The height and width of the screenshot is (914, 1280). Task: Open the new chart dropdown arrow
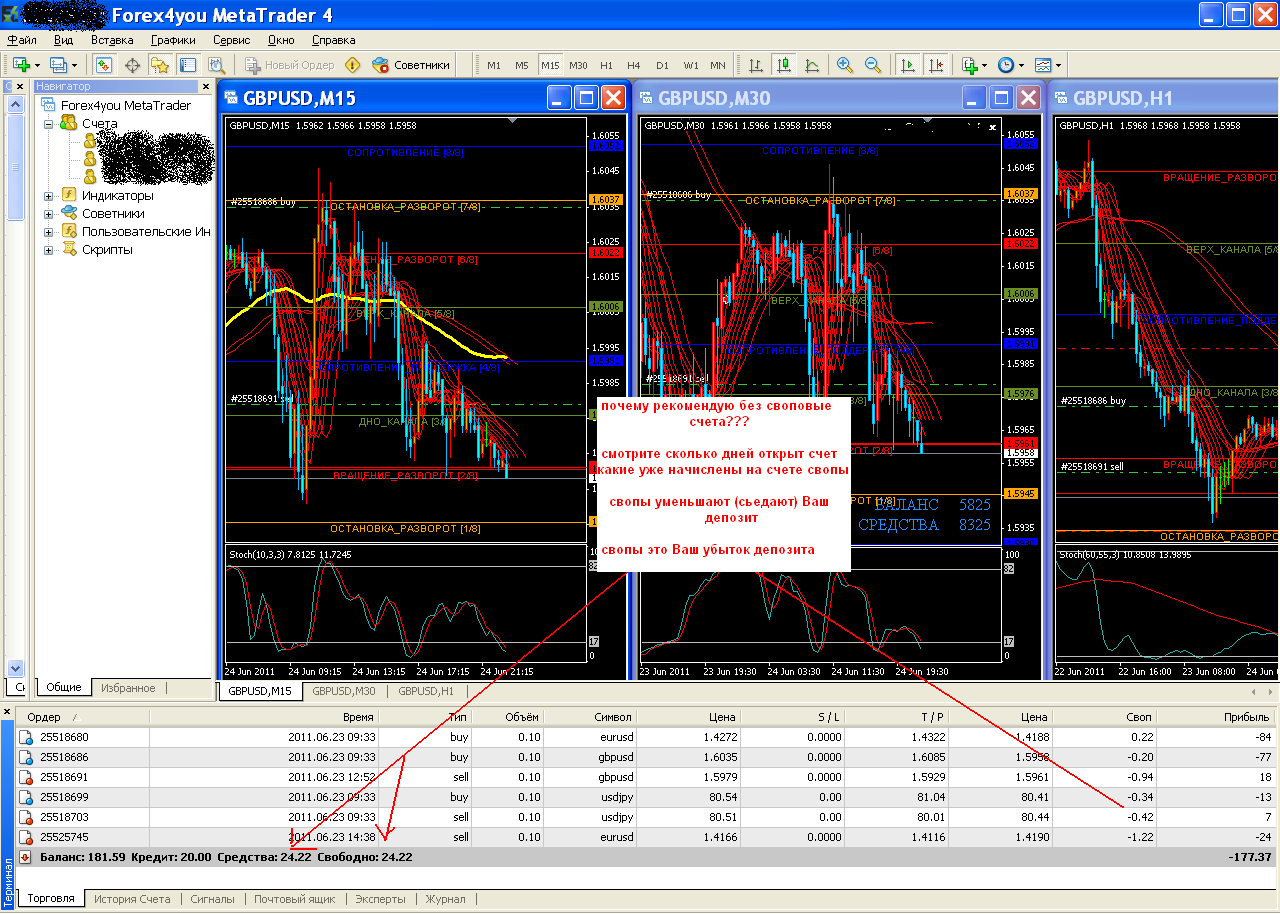coord(38,65)
